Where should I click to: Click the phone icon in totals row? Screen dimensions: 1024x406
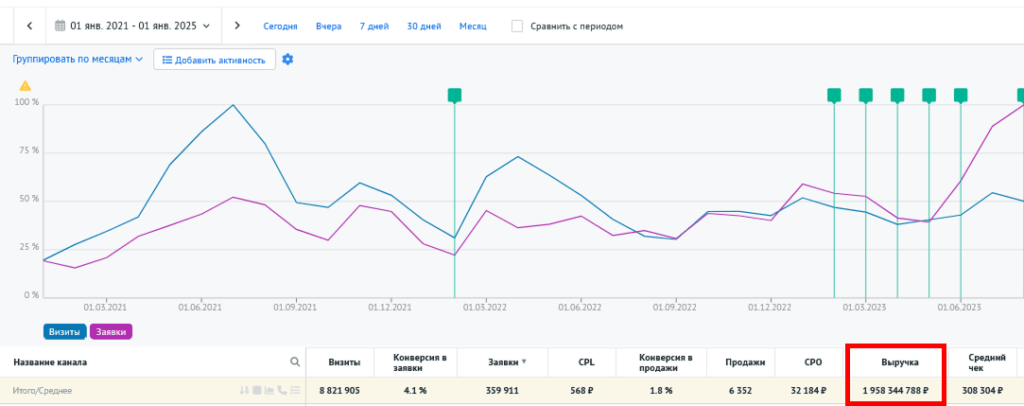(x=281, y=391)
